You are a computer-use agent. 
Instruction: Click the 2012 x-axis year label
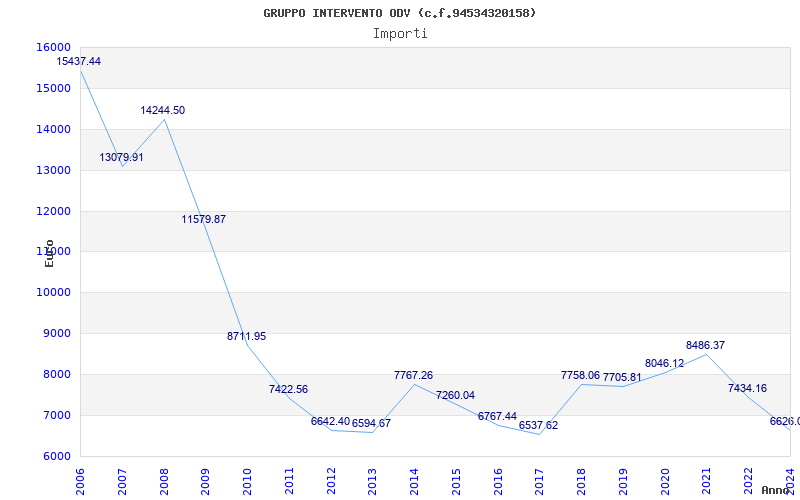click(x=331, y=481)
